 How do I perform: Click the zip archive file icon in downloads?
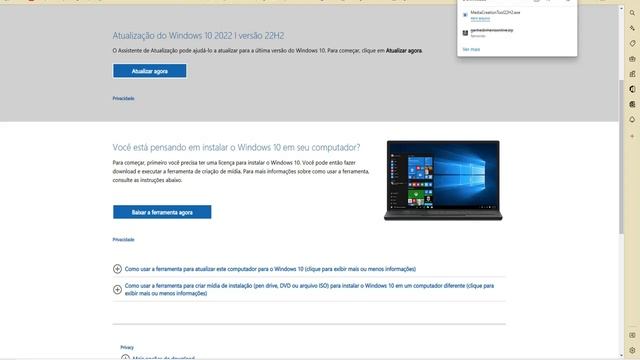tap(465, 33)
